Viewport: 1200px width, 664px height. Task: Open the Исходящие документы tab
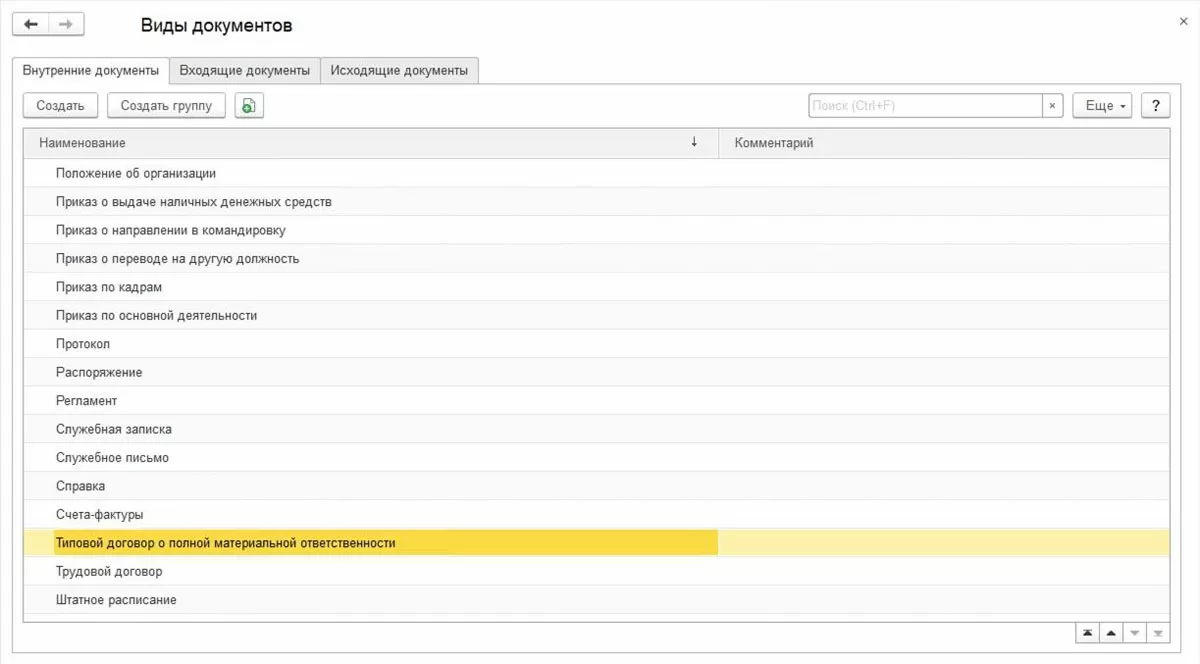pyautogui.click(x=399, y=70)
